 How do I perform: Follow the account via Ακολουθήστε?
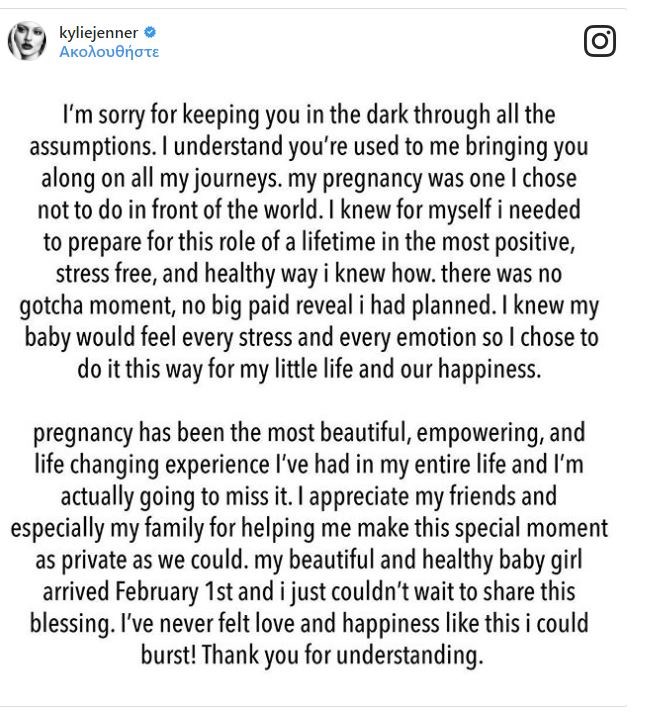pos(109,51)
